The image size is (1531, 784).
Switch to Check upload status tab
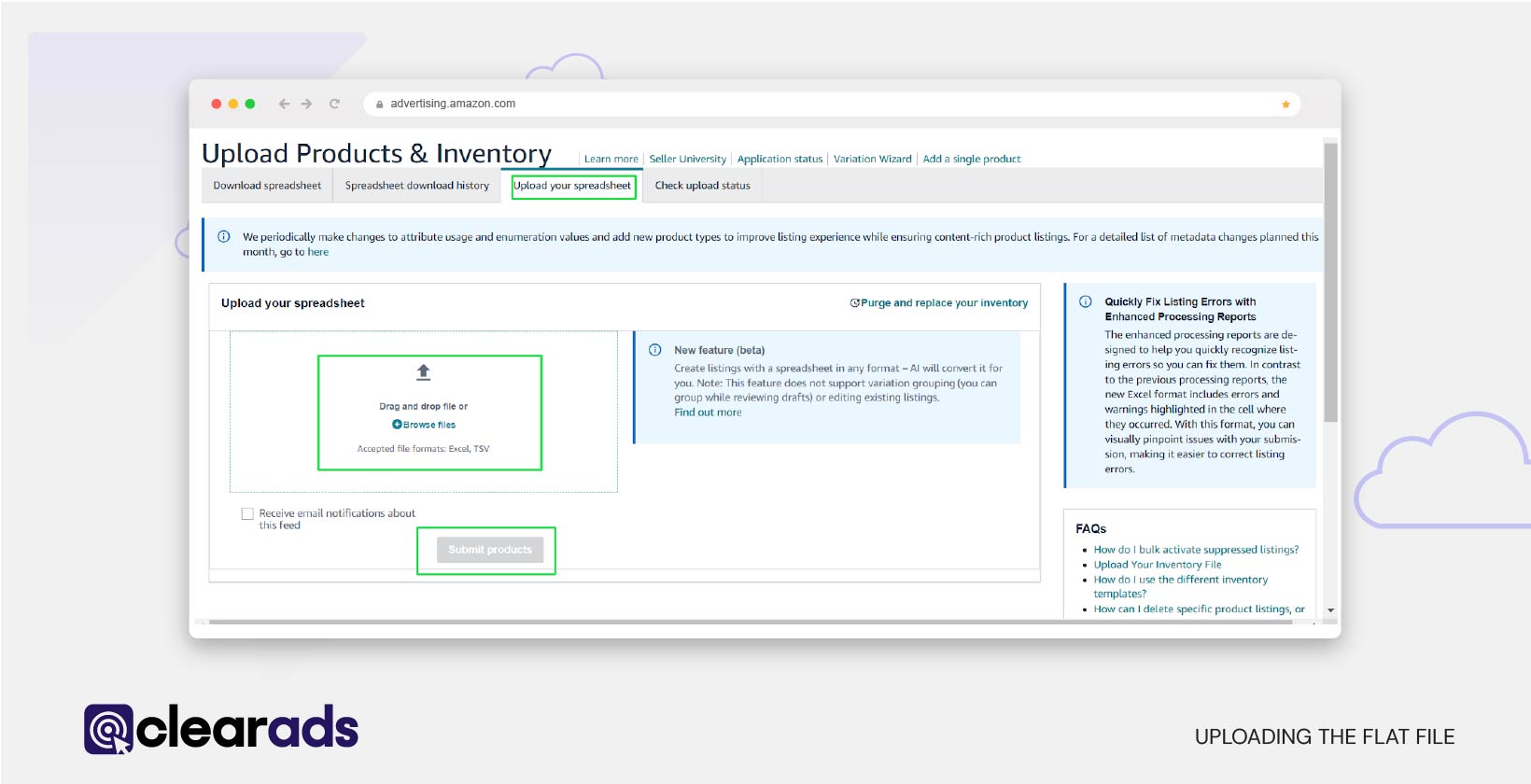702,186
